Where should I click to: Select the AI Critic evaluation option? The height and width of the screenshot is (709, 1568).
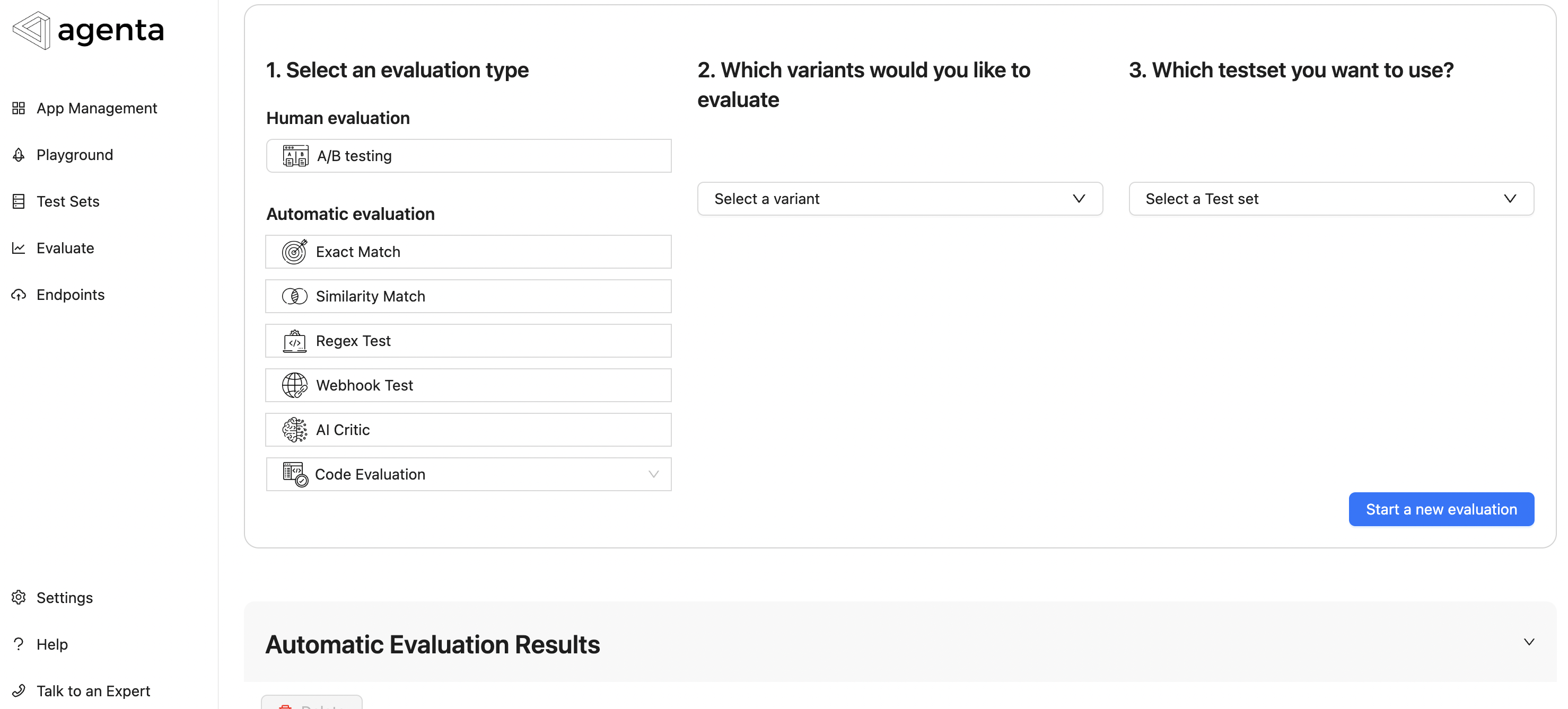pos(469,430)
